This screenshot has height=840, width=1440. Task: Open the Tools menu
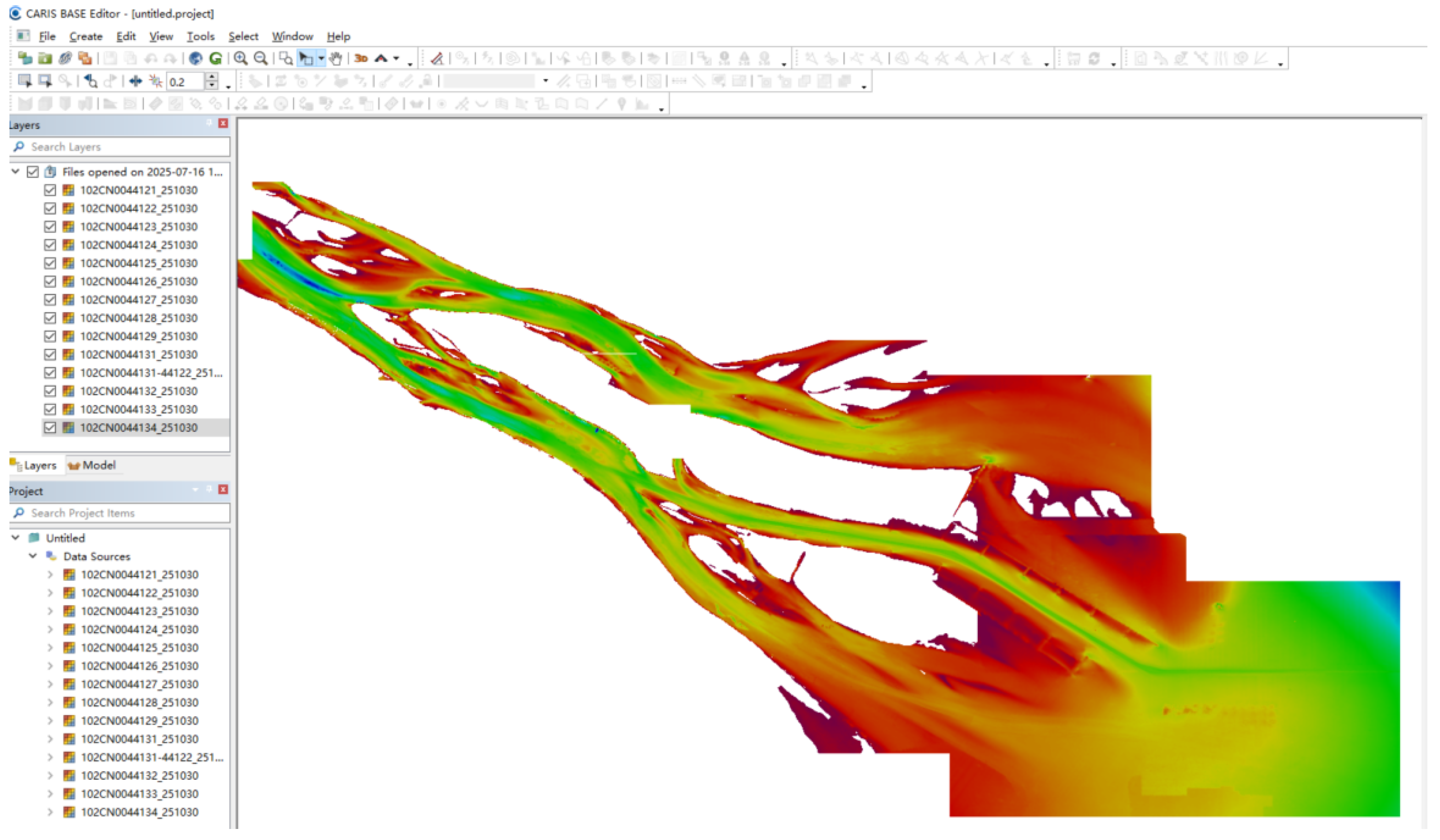click(200, 37)
